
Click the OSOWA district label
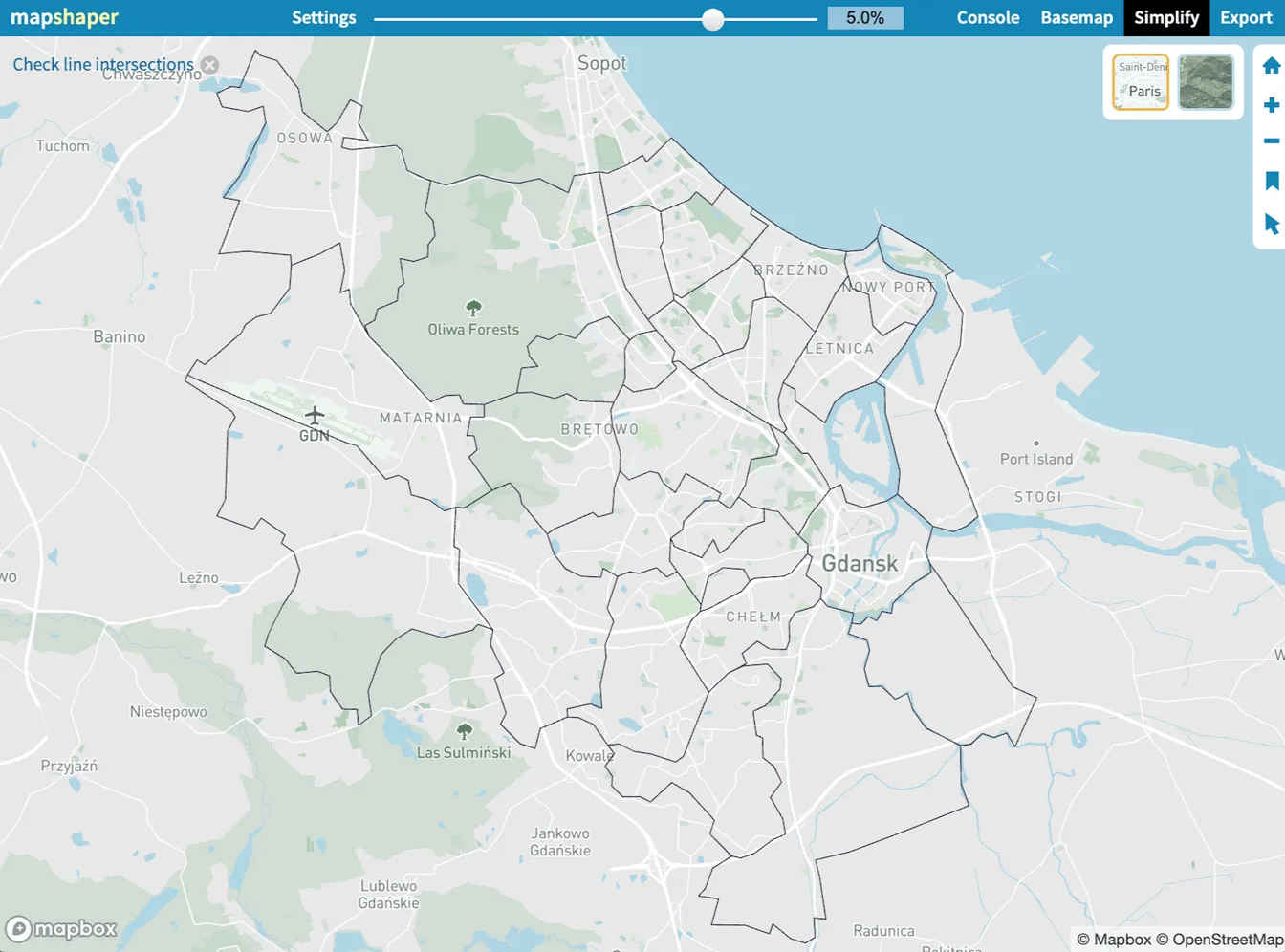tap(305, 138)
